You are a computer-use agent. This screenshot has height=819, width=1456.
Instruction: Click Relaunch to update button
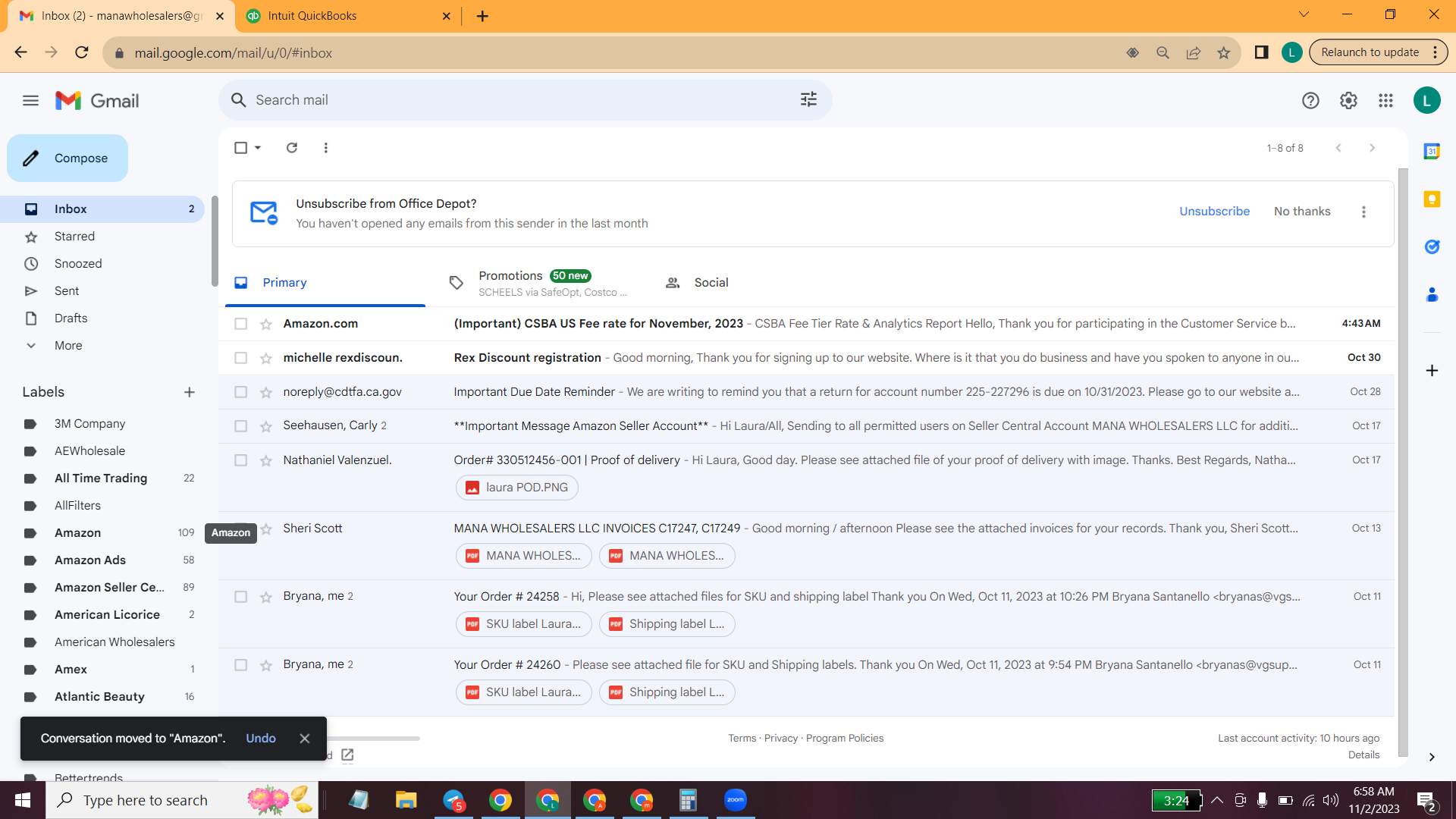pyautogui.click(x=1370, y=52)
